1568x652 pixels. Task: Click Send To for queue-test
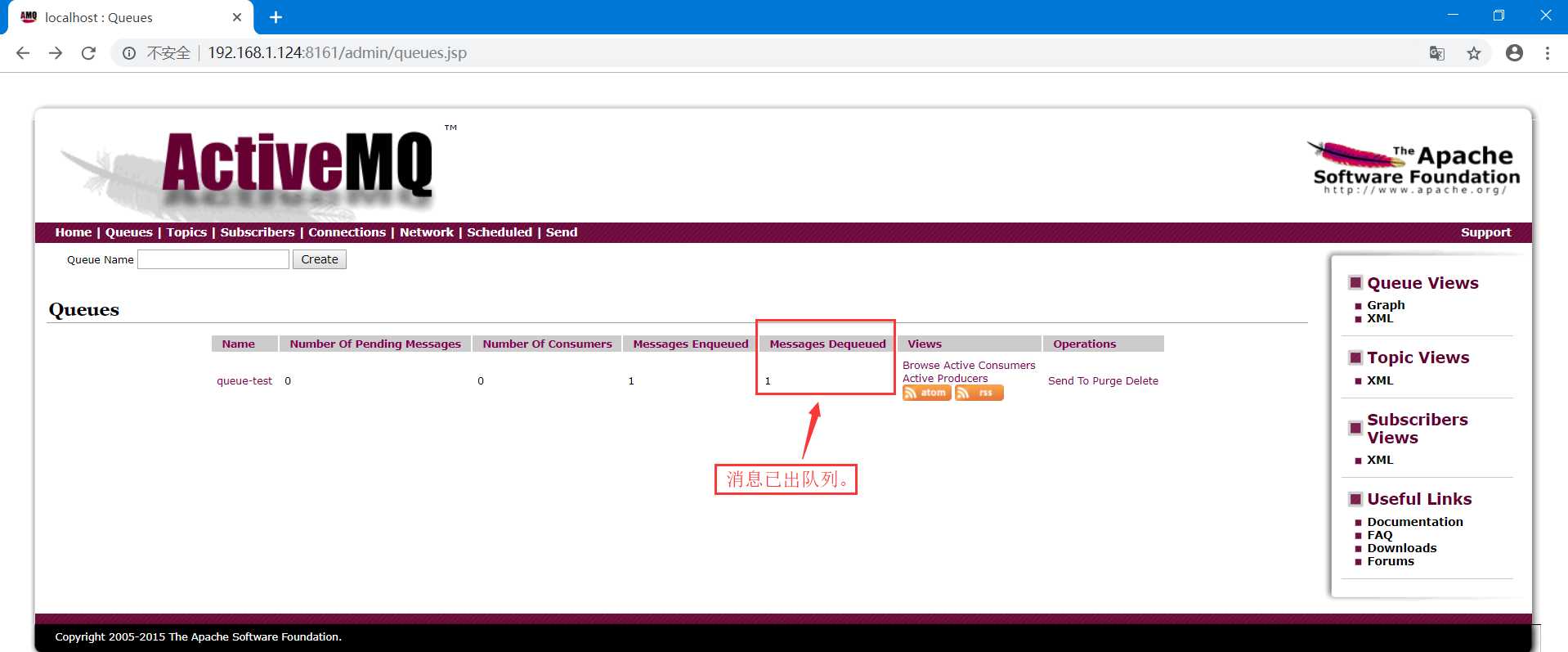(x=1068, y=381)
